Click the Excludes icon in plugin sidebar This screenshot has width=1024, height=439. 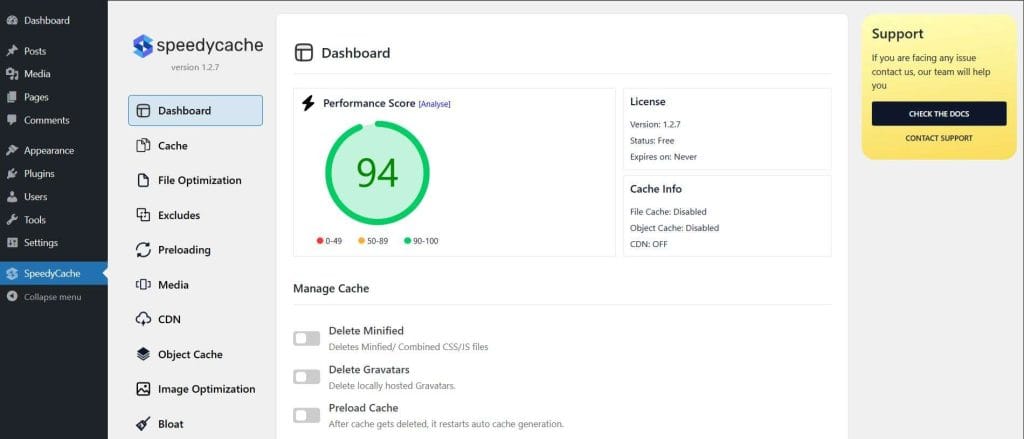click(x=143, y=215)
